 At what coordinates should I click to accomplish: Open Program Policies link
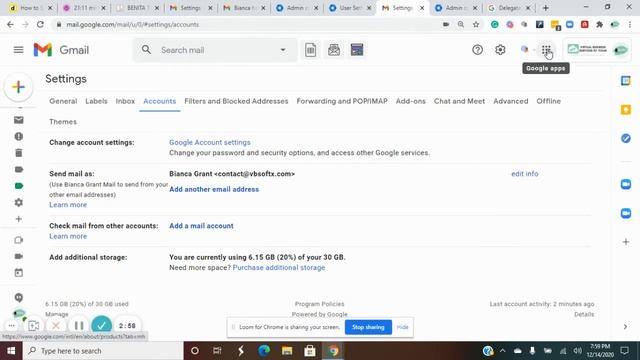319,304
